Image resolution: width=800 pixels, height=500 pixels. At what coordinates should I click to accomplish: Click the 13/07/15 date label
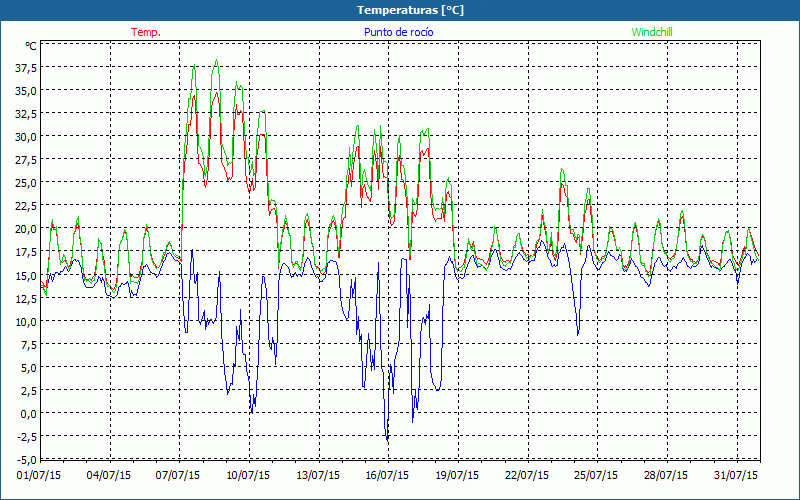tap(318, 476)
